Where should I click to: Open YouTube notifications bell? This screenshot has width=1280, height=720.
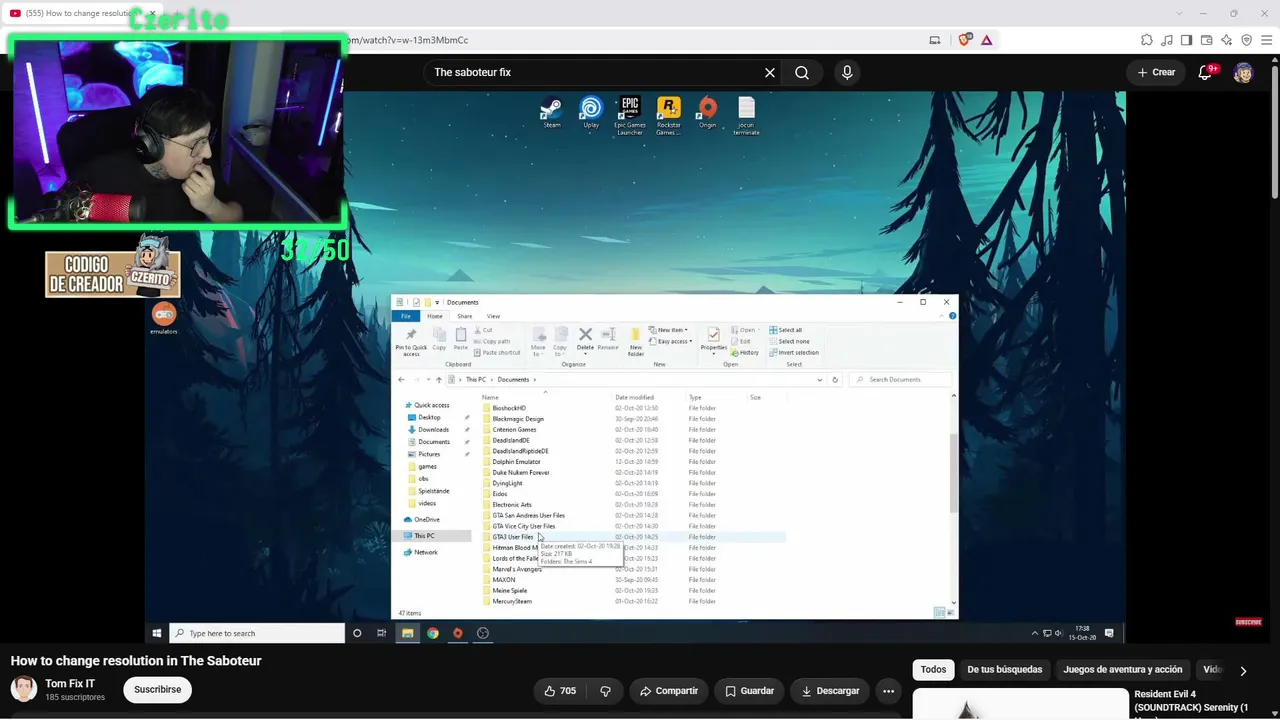1206,72
